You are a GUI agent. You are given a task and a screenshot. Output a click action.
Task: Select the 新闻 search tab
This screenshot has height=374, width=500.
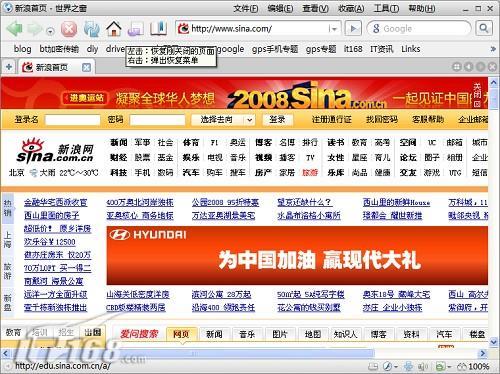pos(214,334)
